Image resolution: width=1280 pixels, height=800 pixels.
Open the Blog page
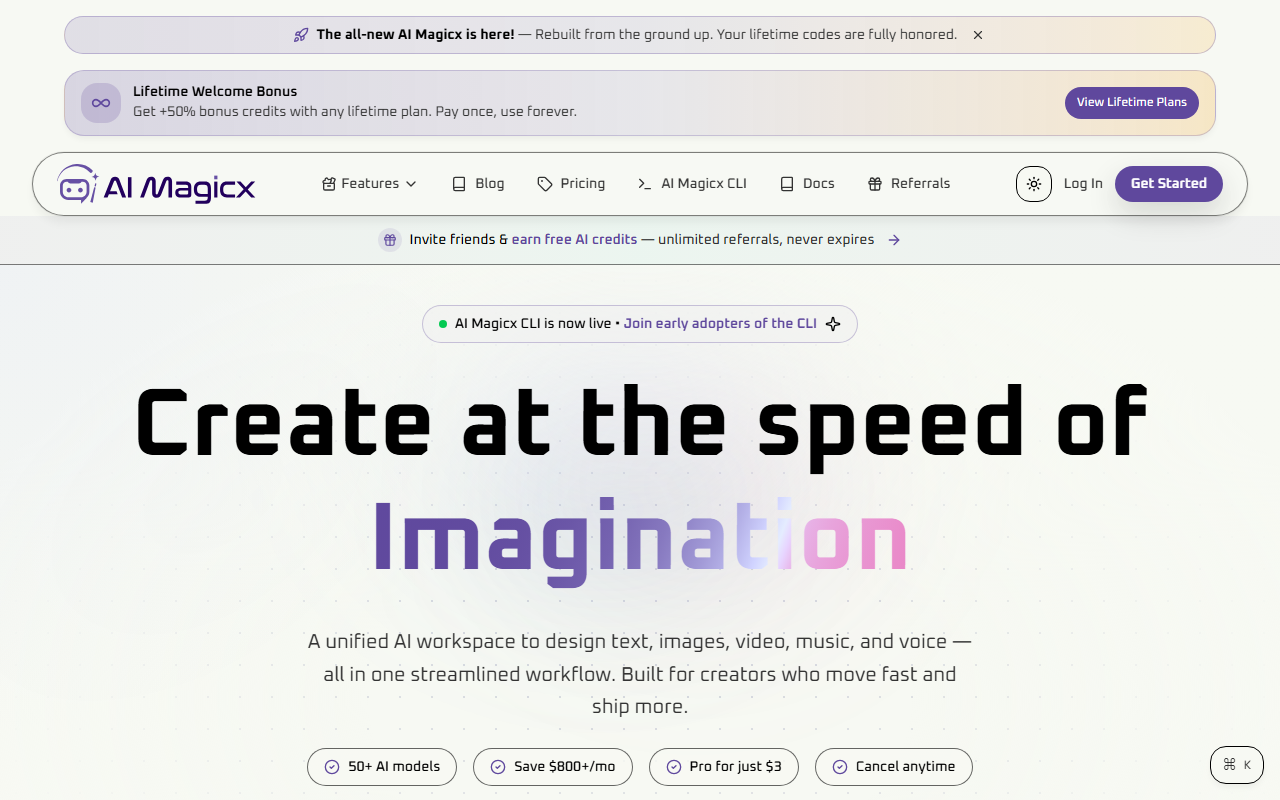[x=478, y=184]
